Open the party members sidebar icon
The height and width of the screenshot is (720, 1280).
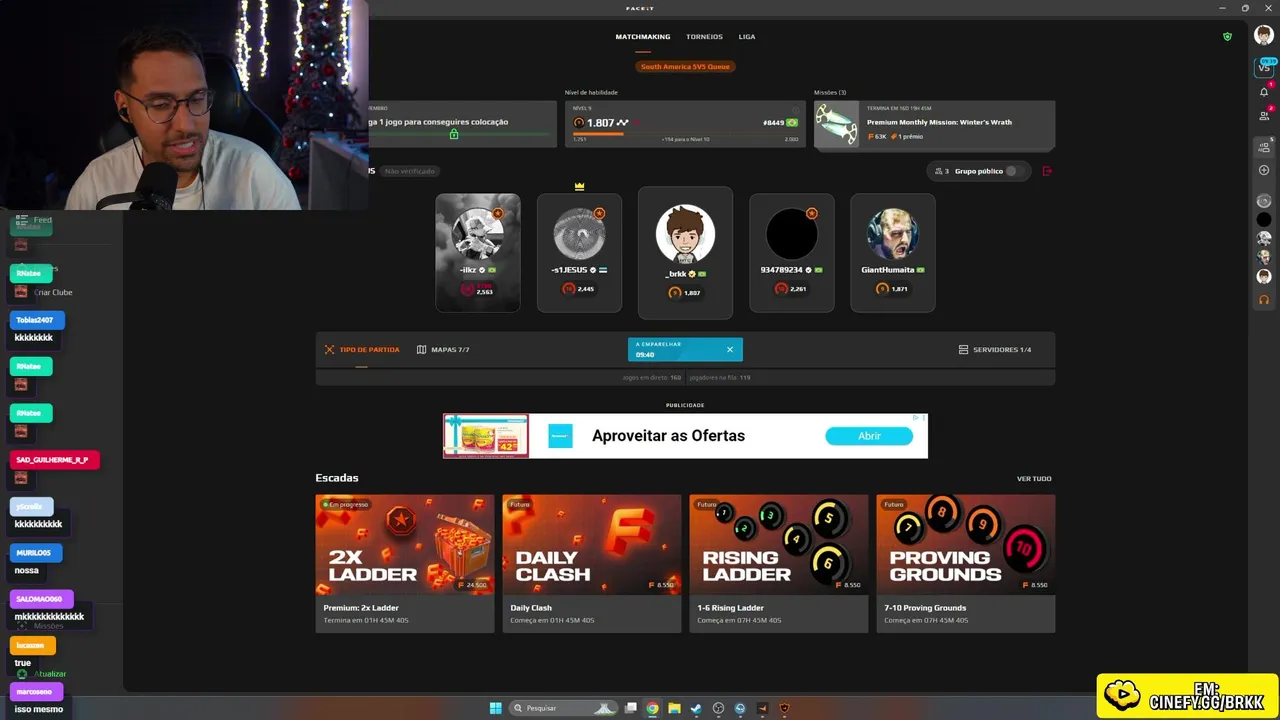[x=1264, y=148]
